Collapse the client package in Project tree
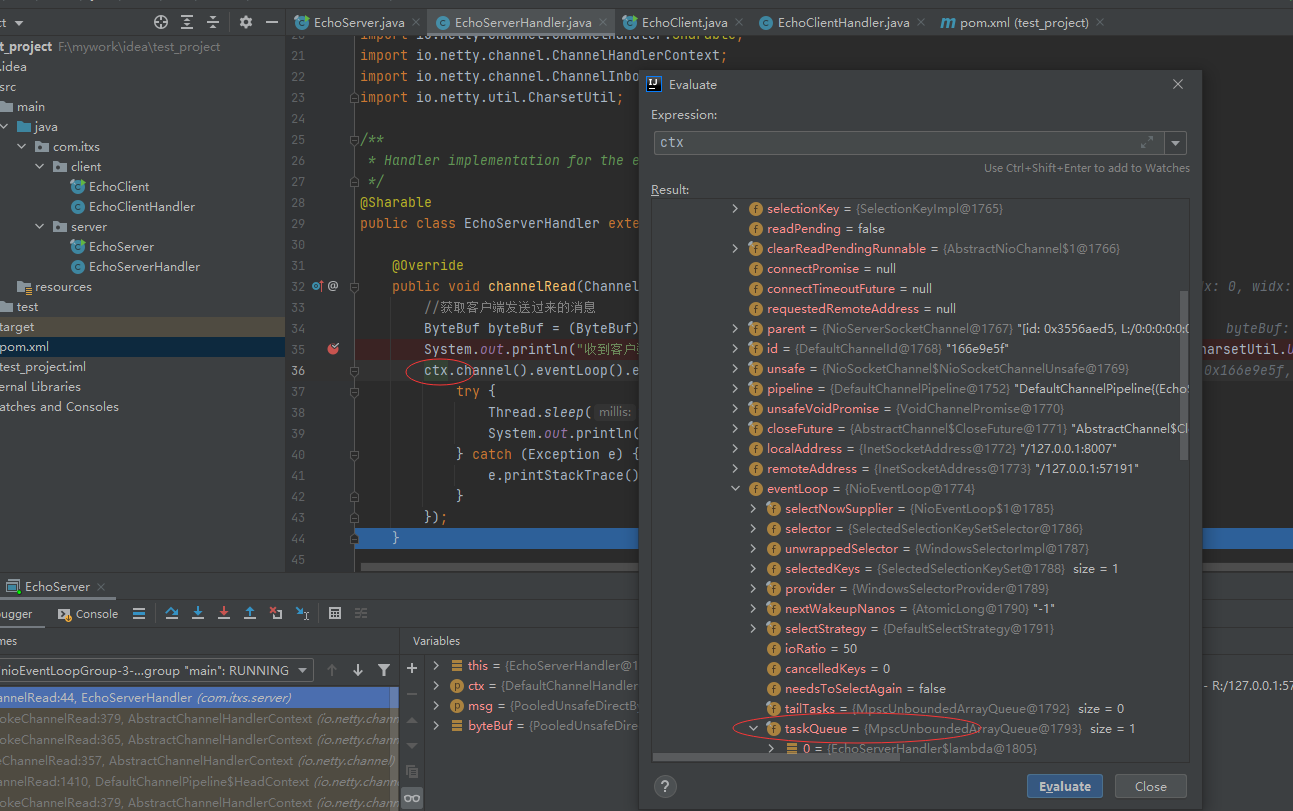Viewport: 1293px width, 811px height. point(39,167)
